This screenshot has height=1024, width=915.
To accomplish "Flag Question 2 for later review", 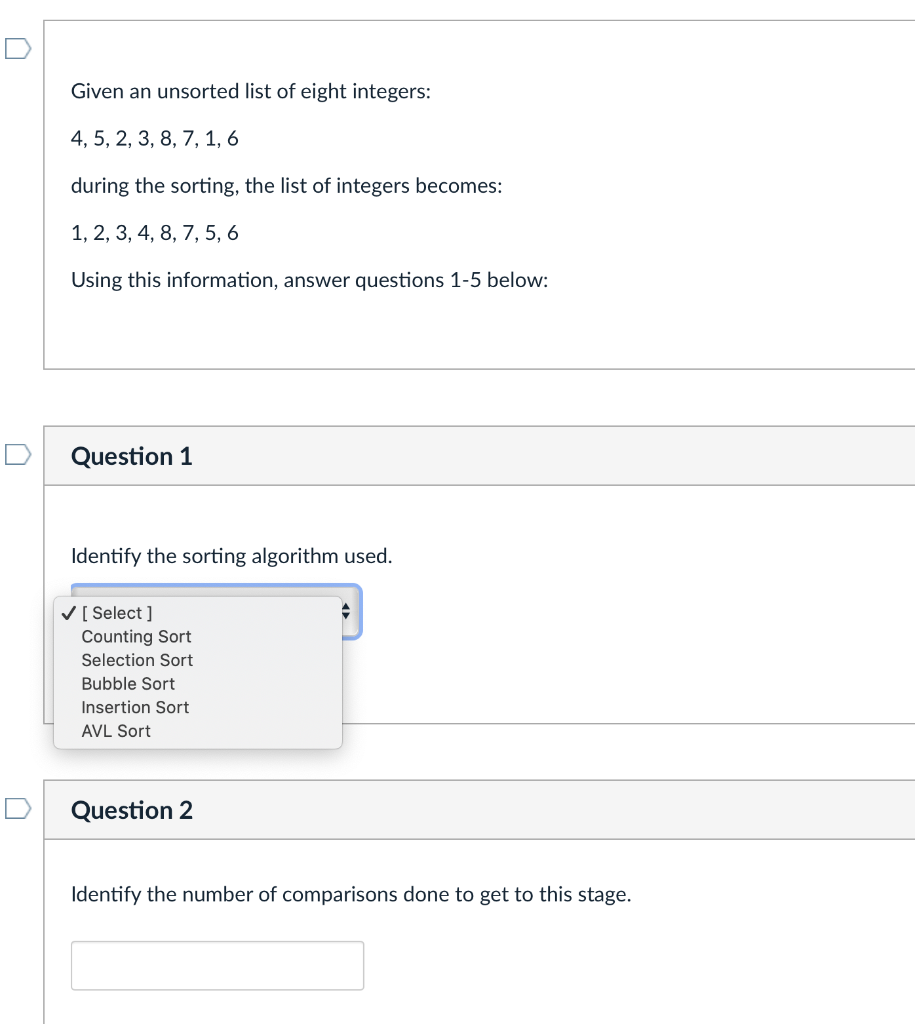I will 16,808.
